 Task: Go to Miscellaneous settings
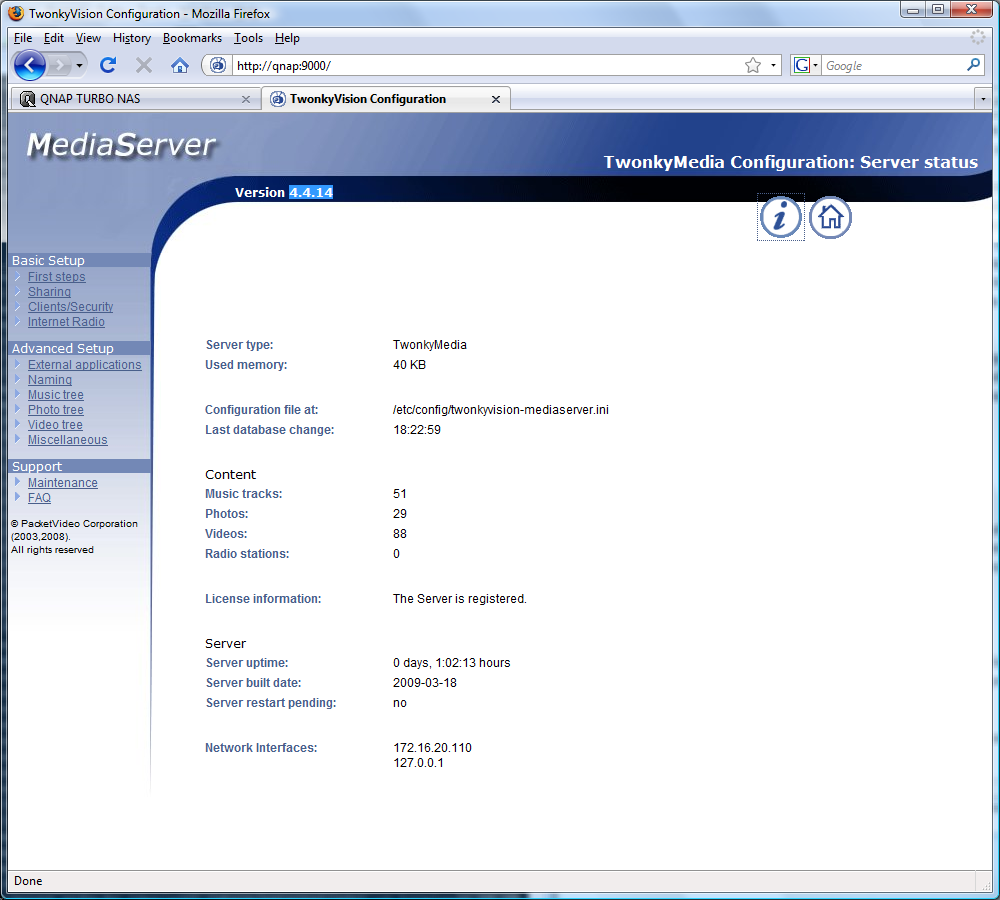68,440
